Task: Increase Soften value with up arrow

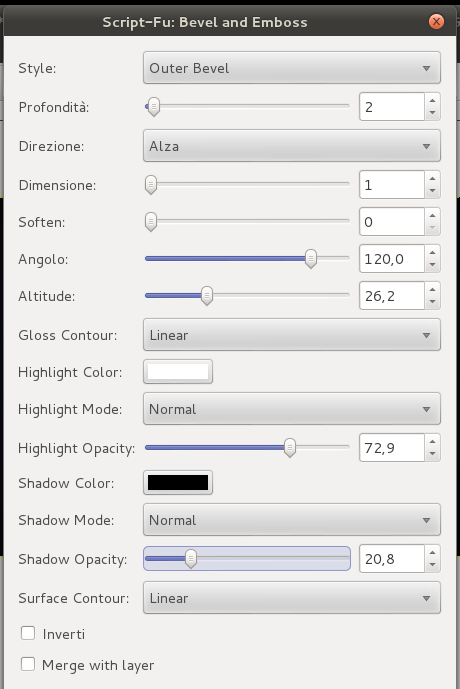Action: pos(432,216)
